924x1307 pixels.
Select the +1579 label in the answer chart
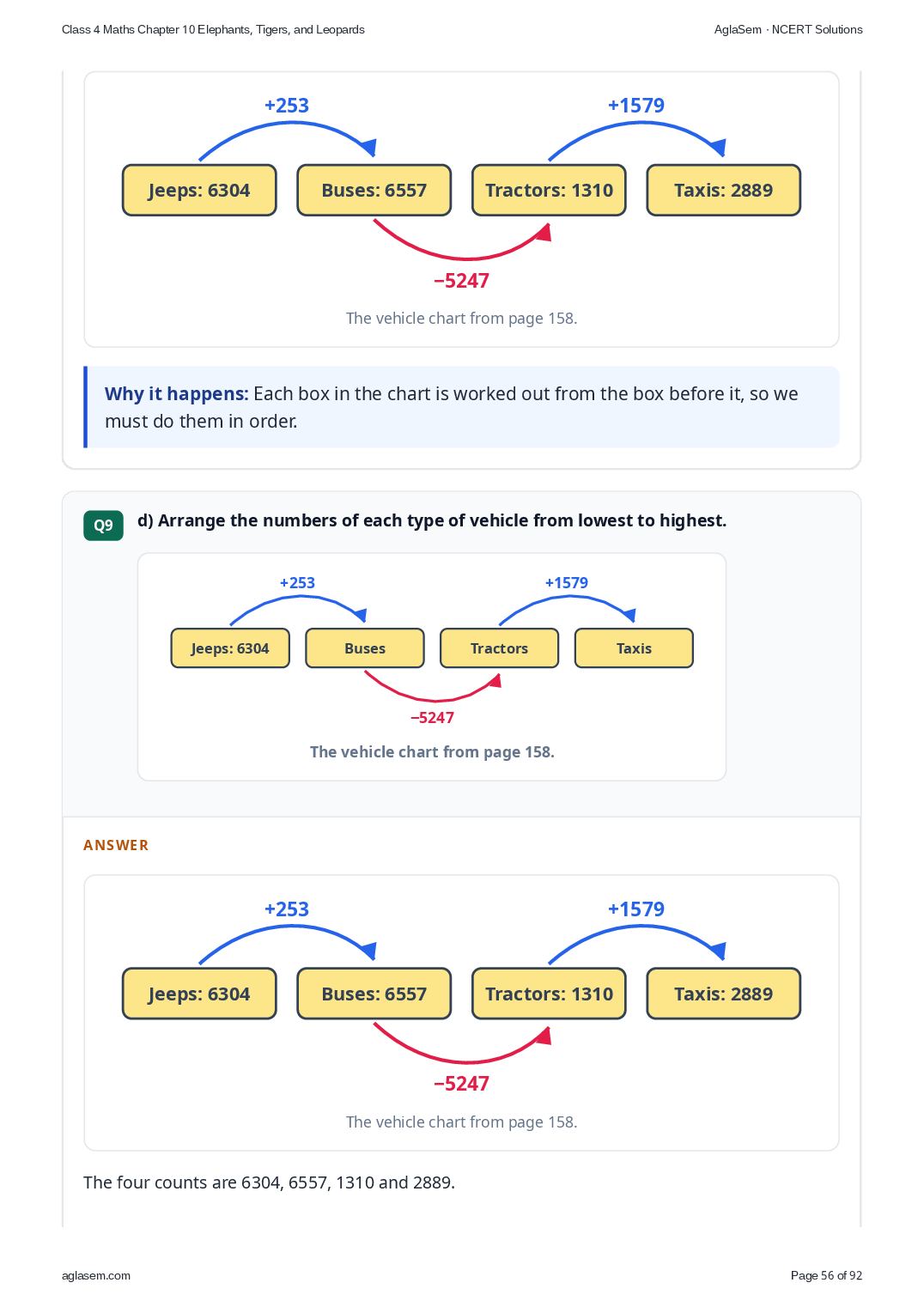[636, 909]
